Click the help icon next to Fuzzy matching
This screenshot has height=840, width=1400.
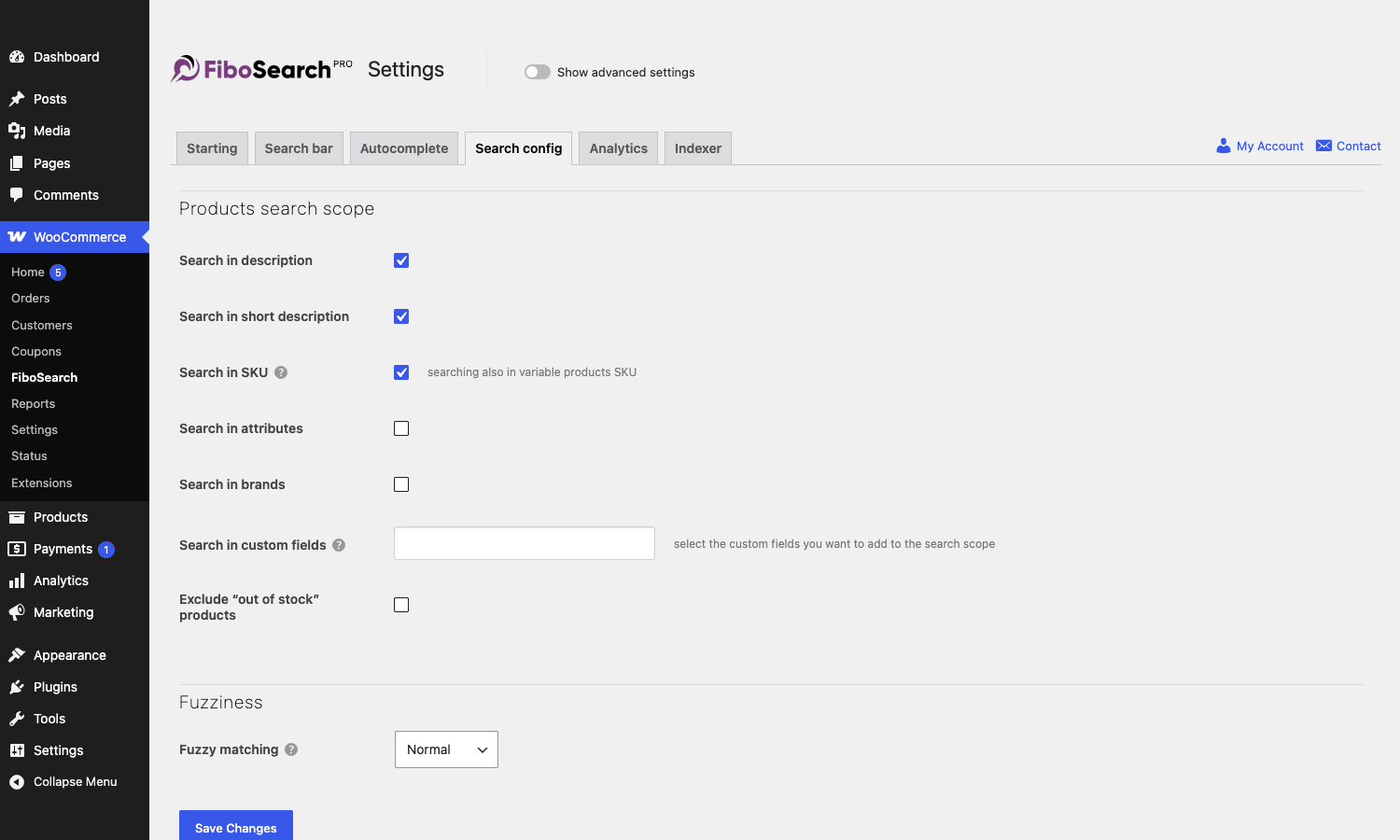click(291, 749)
